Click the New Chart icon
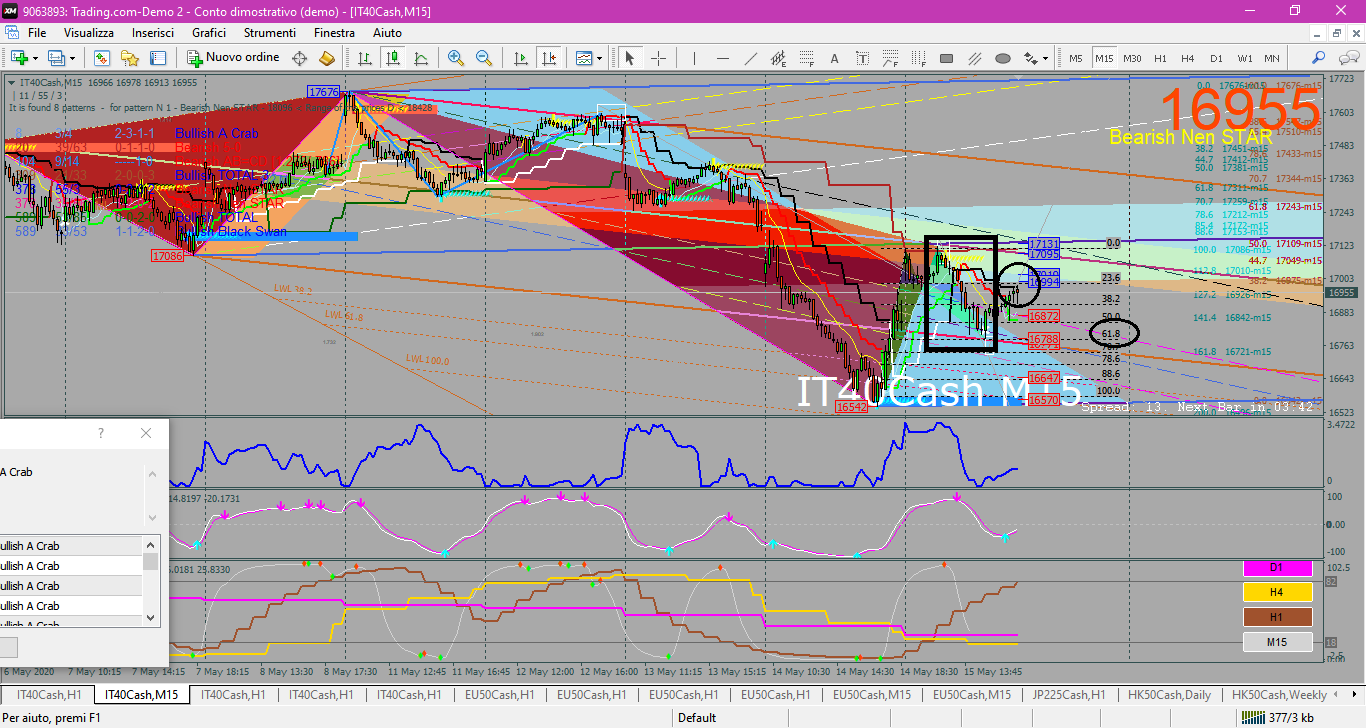The width and height of the screenshot is (1366, 728). (20, 58)
